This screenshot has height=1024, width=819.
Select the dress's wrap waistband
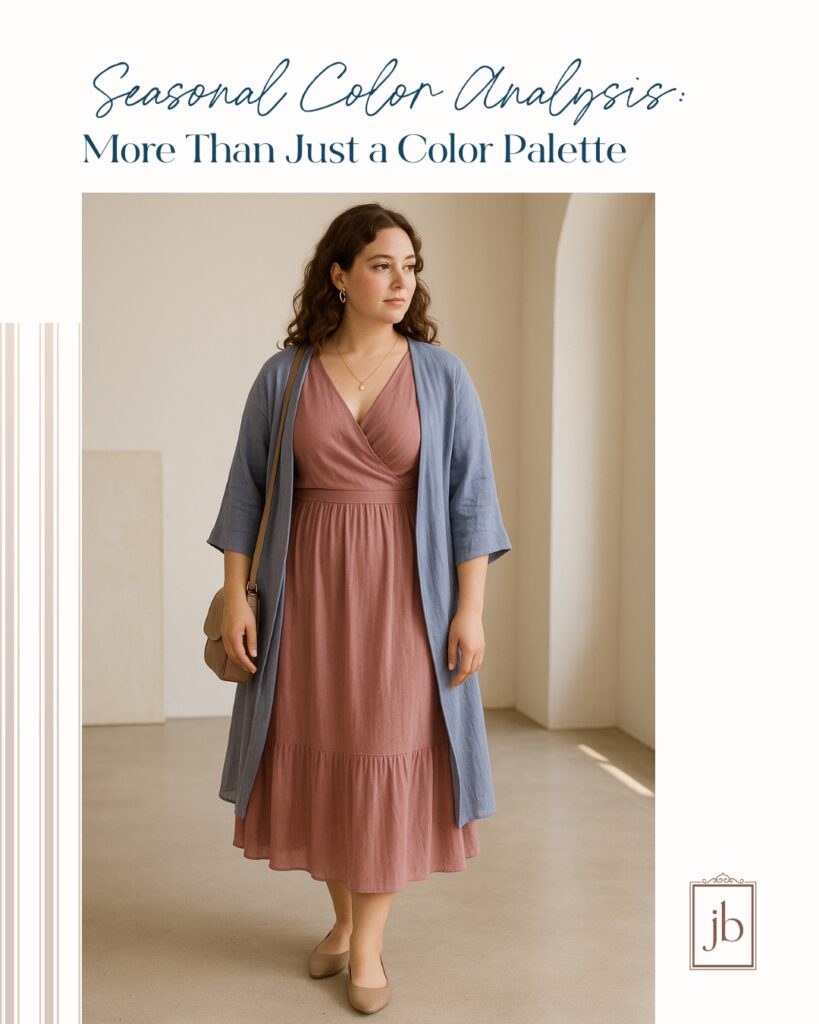(x=354, y=495)
